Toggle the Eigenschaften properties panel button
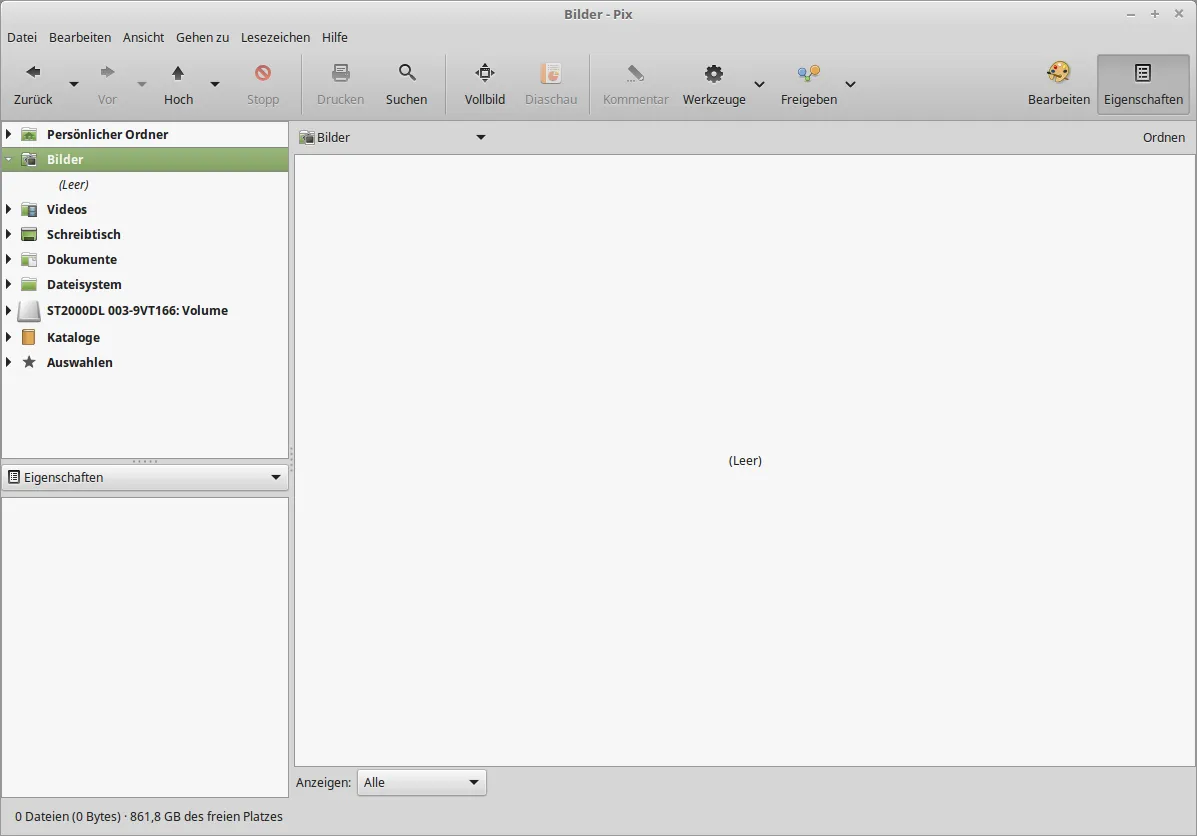 click(x=1143, y=84)
